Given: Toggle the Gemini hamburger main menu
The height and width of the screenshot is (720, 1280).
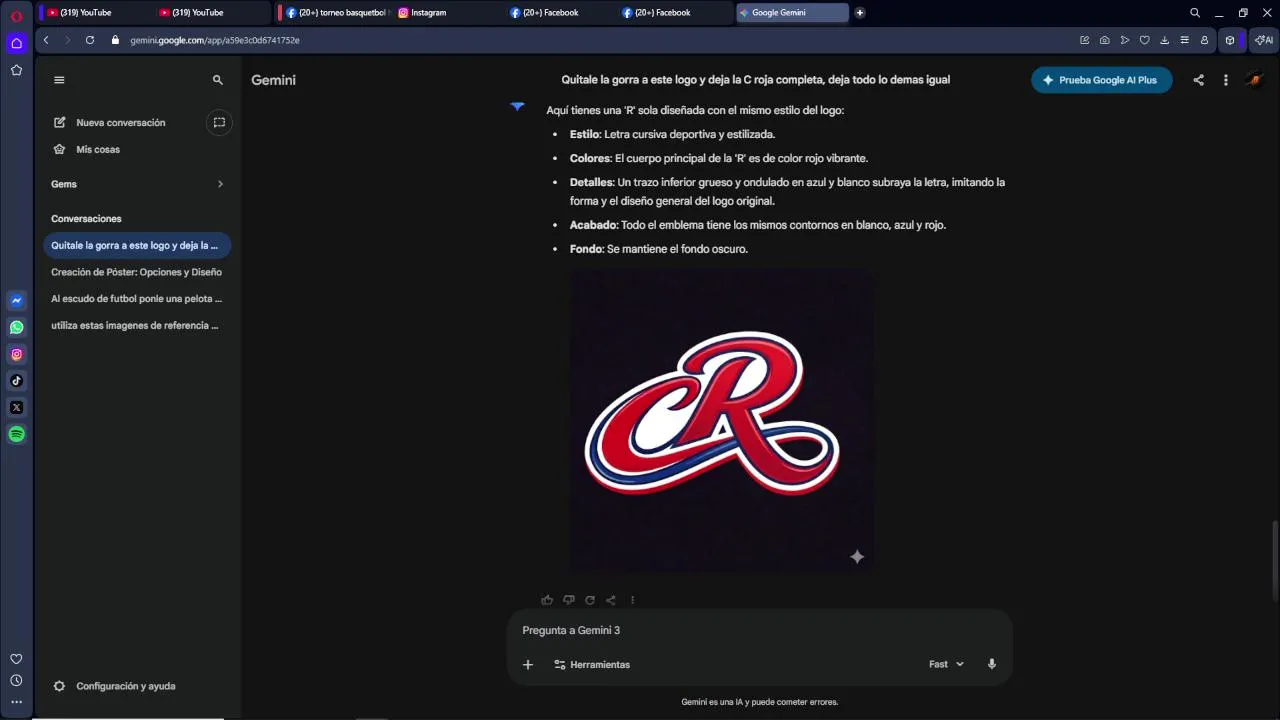Looking at the screenshot, I should pyautogui.click(x=59, y=80).
